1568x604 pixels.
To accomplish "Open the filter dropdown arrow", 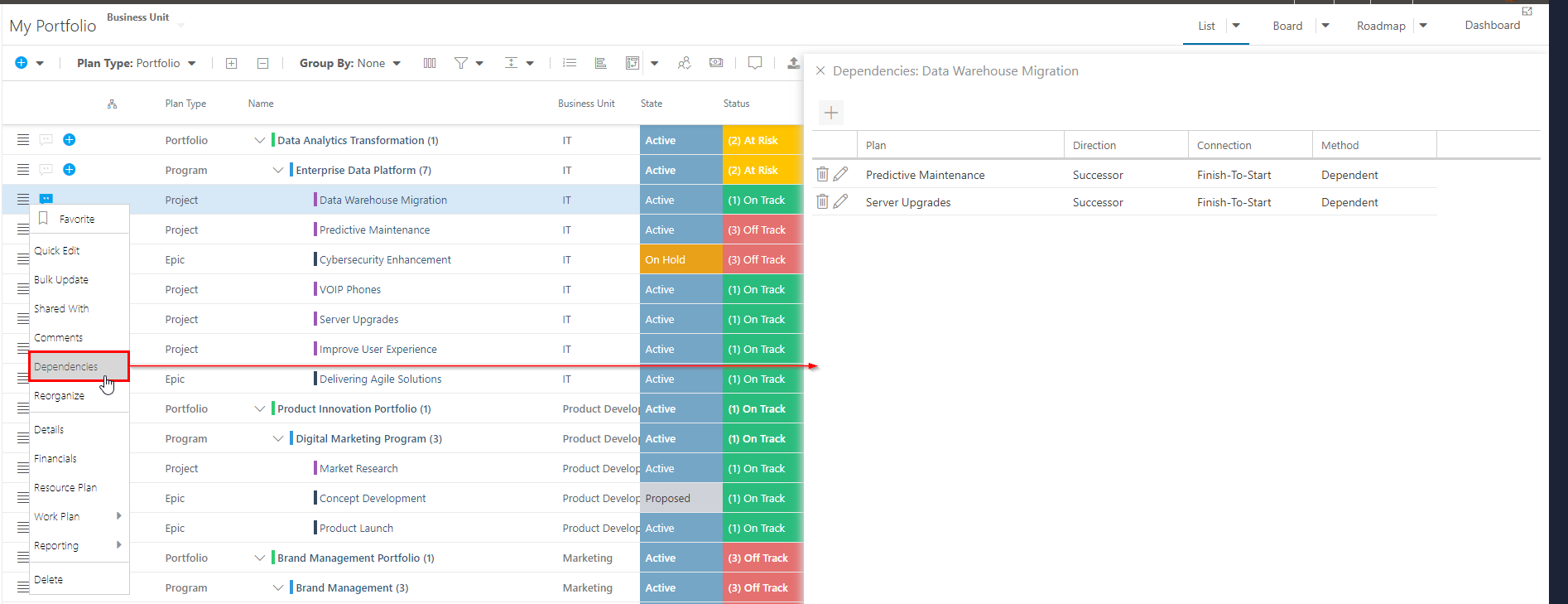I will click(x=479, y=64).
